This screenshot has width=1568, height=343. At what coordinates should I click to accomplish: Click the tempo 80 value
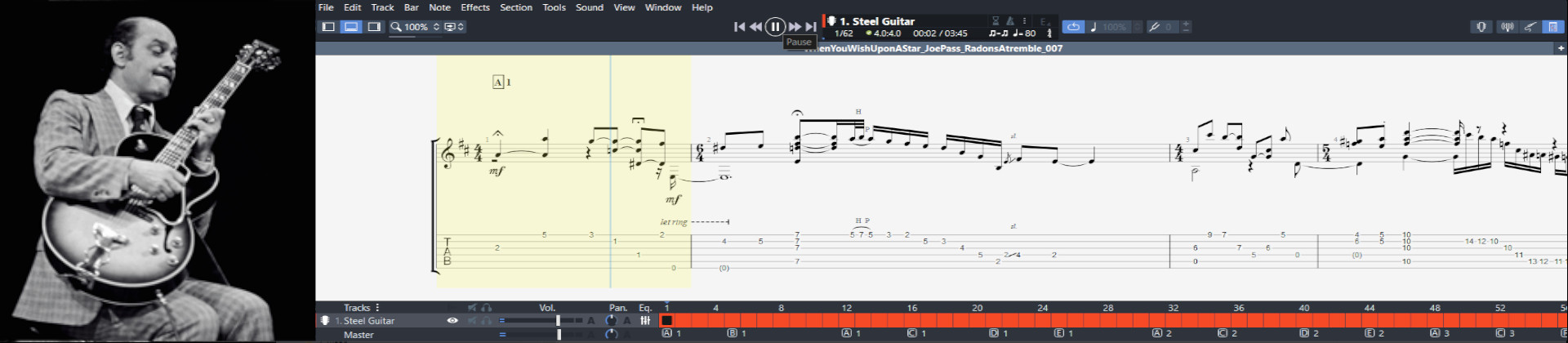click(1024, 33)
